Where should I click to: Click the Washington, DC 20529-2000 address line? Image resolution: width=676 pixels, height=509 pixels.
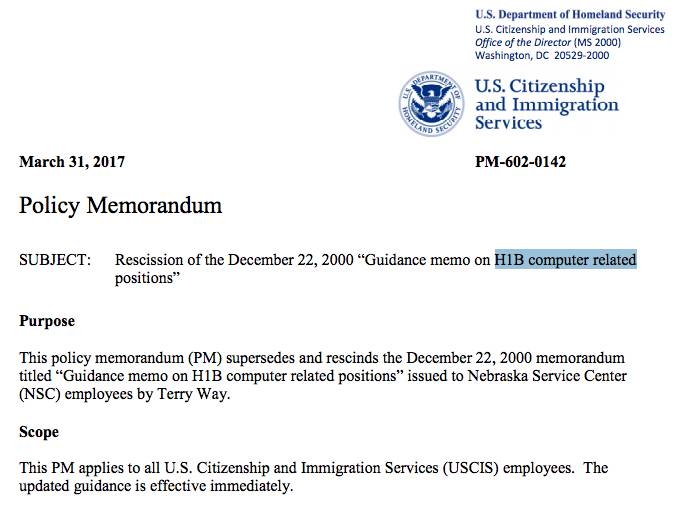[537, 55]
